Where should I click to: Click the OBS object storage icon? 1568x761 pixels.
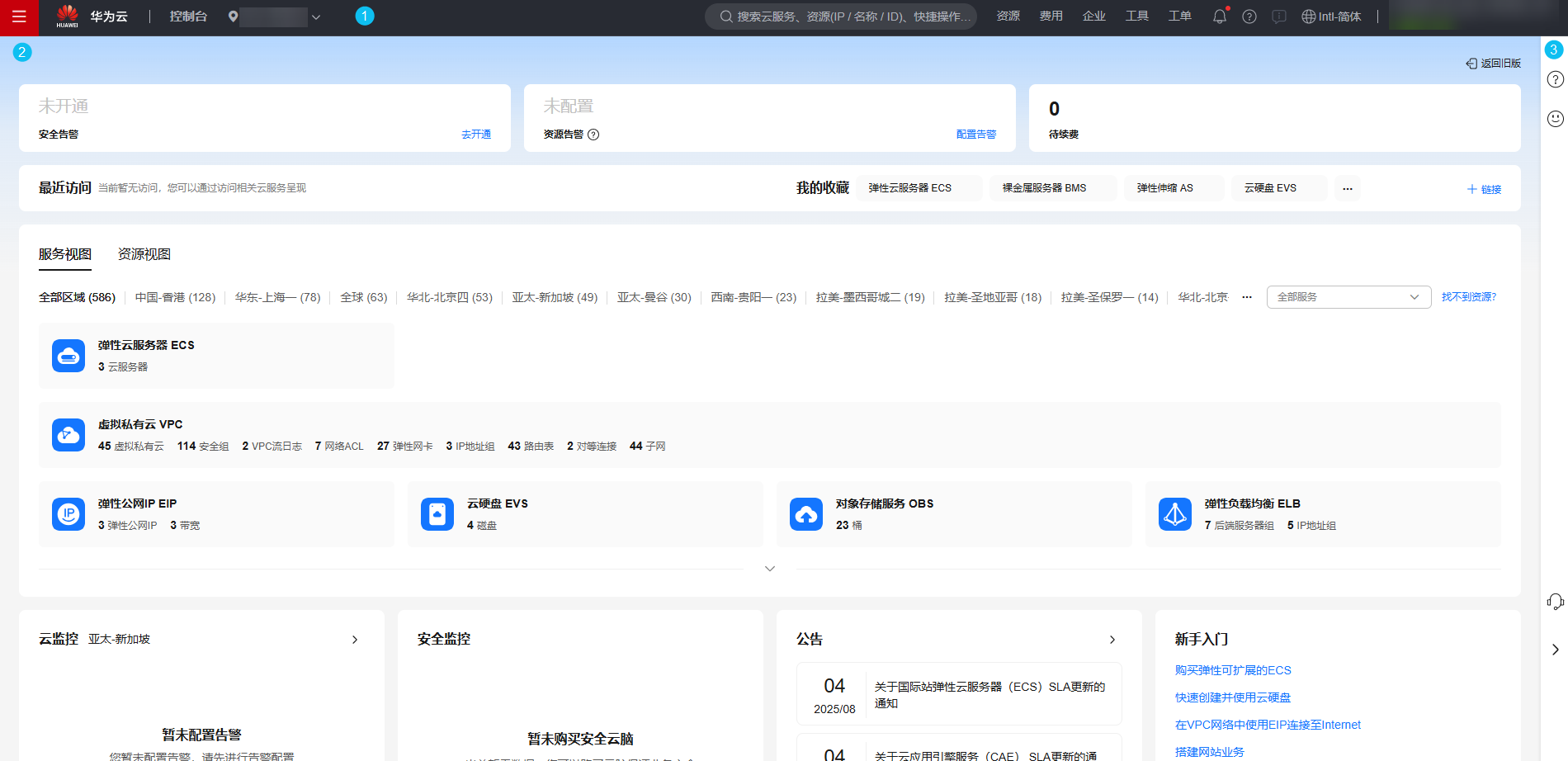pyautogui.click(x=806, y=514)
